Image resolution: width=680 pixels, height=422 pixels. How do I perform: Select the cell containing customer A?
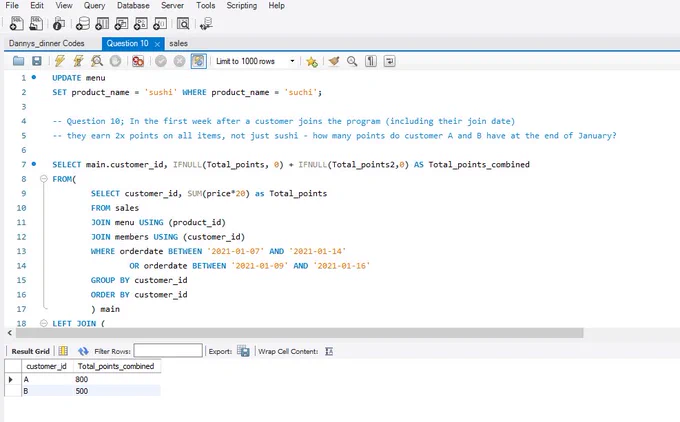click(x=47, y=379)
